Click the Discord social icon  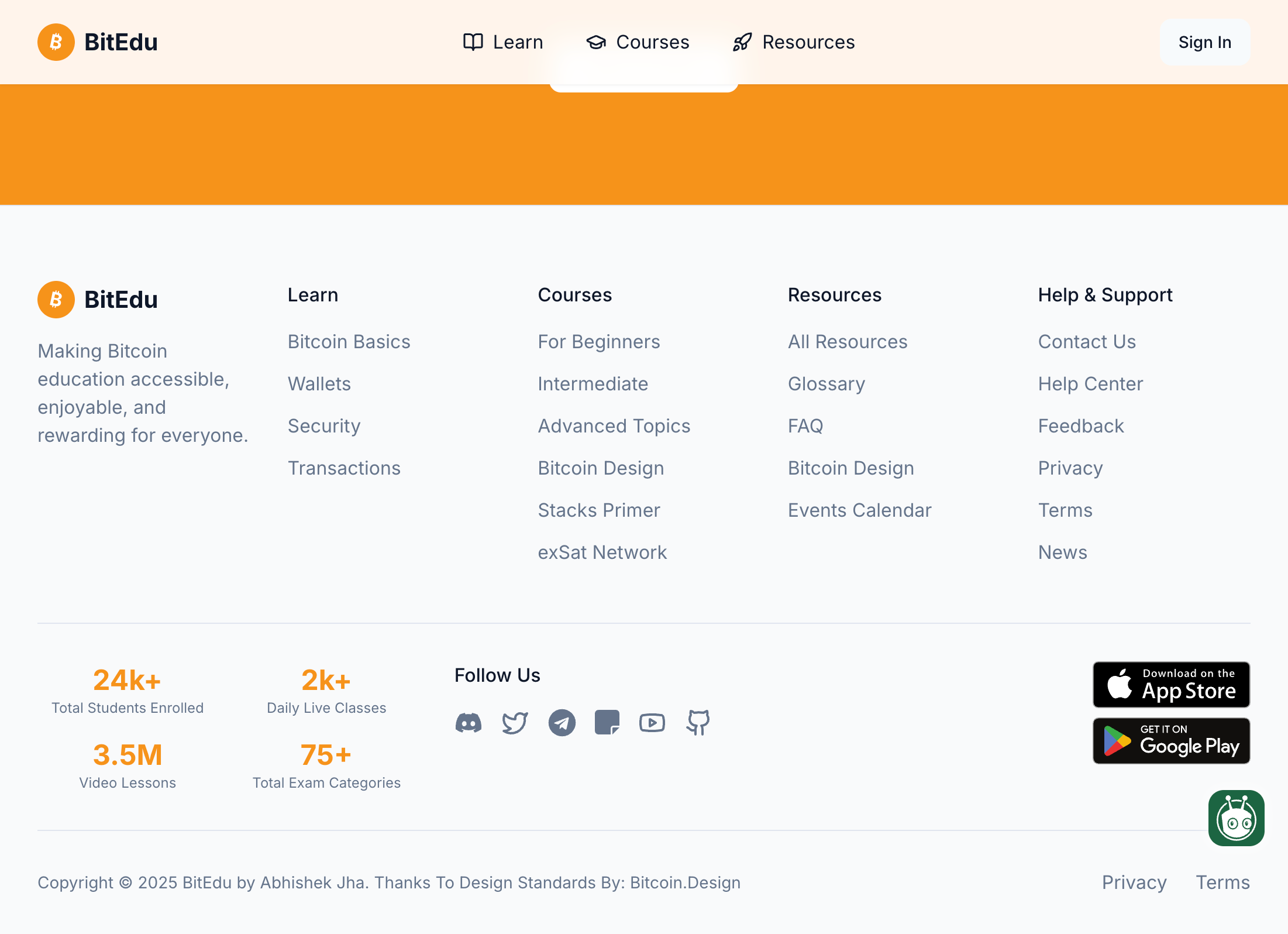468,723
